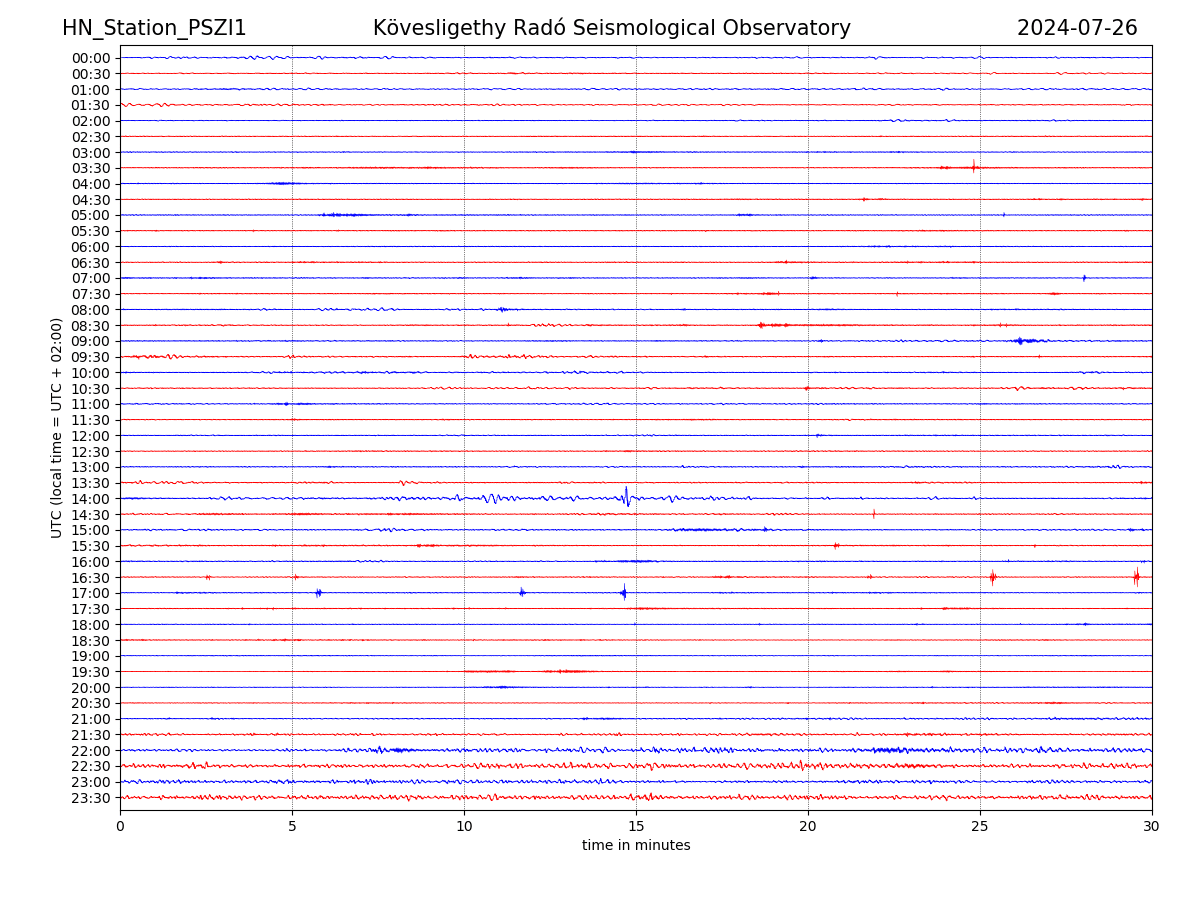Screen dimensions: 1200x900
Task: Click the blue spike near minute 28 on 07:00 trace
Action: 1084,278
